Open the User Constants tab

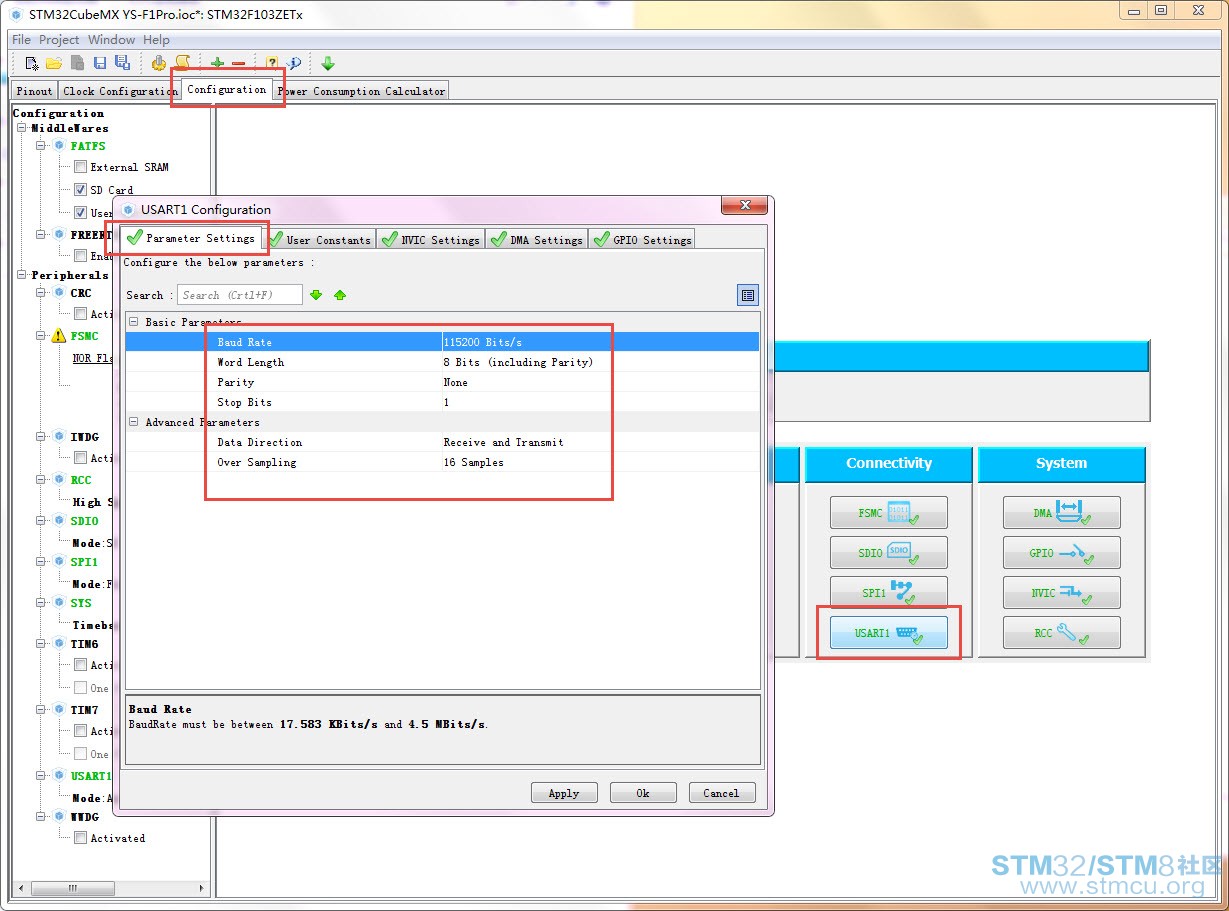click(321, 239)
